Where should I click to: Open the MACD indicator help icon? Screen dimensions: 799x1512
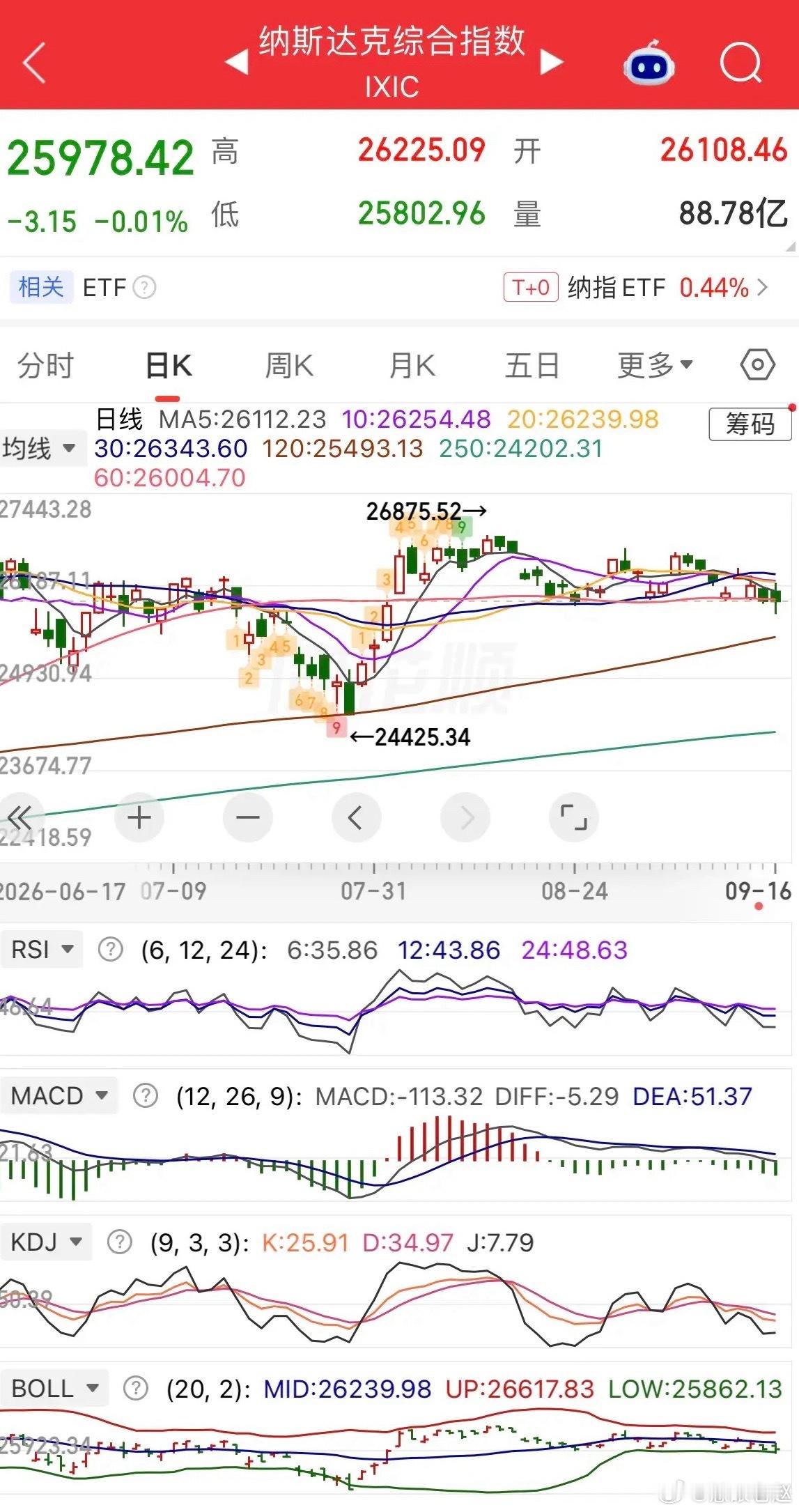145,1095
